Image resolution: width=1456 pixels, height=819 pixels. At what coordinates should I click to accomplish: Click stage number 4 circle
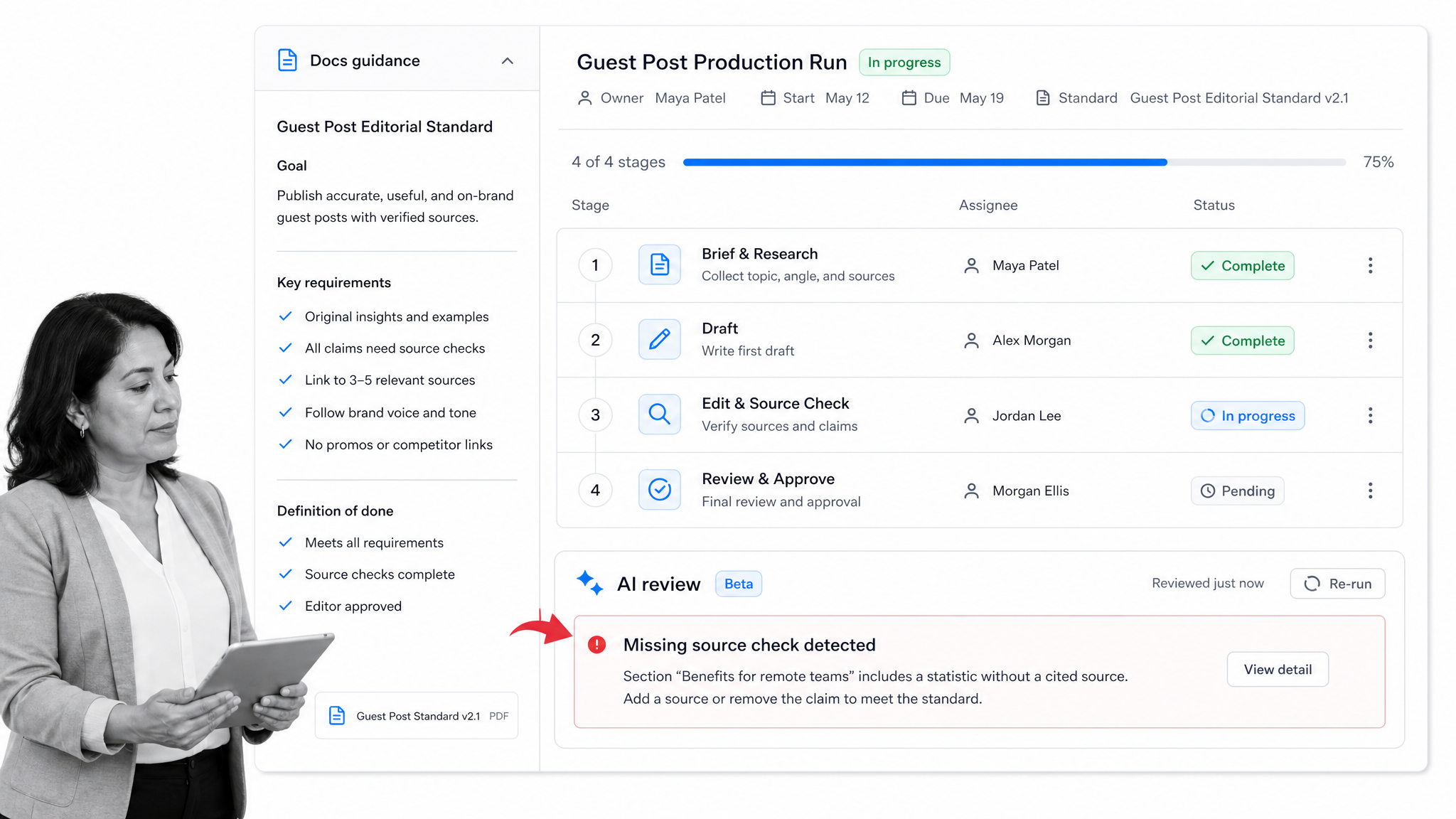click(595, 490)
